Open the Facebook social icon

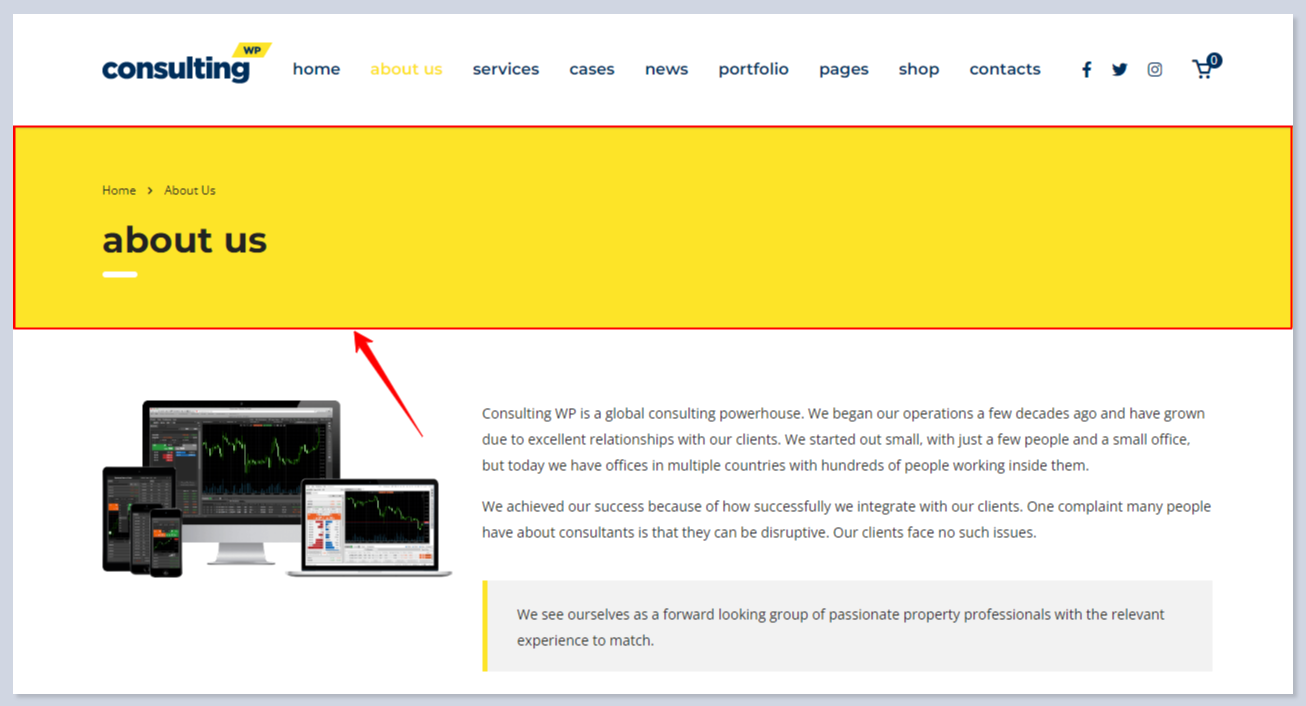tap(1086, 70)
